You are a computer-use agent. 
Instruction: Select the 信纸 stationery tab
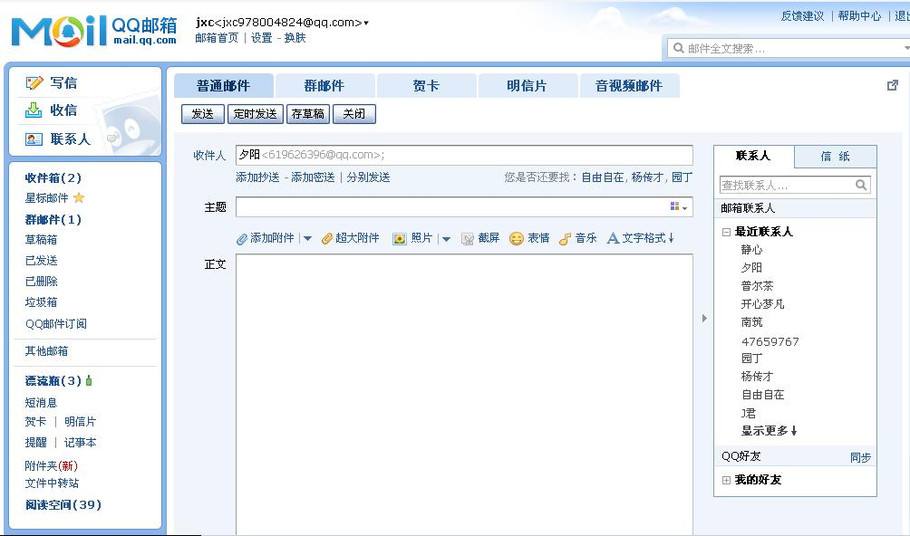click(835, 156)
